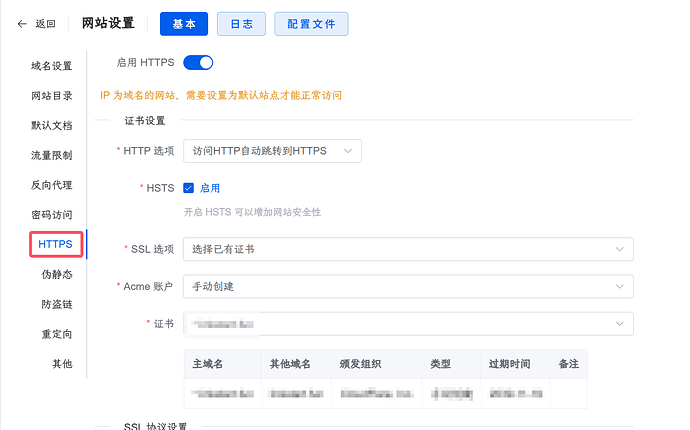Click the highlighted HTTPS sidebar item
This screenshot has height=430, width=690.
click(55, 244)
